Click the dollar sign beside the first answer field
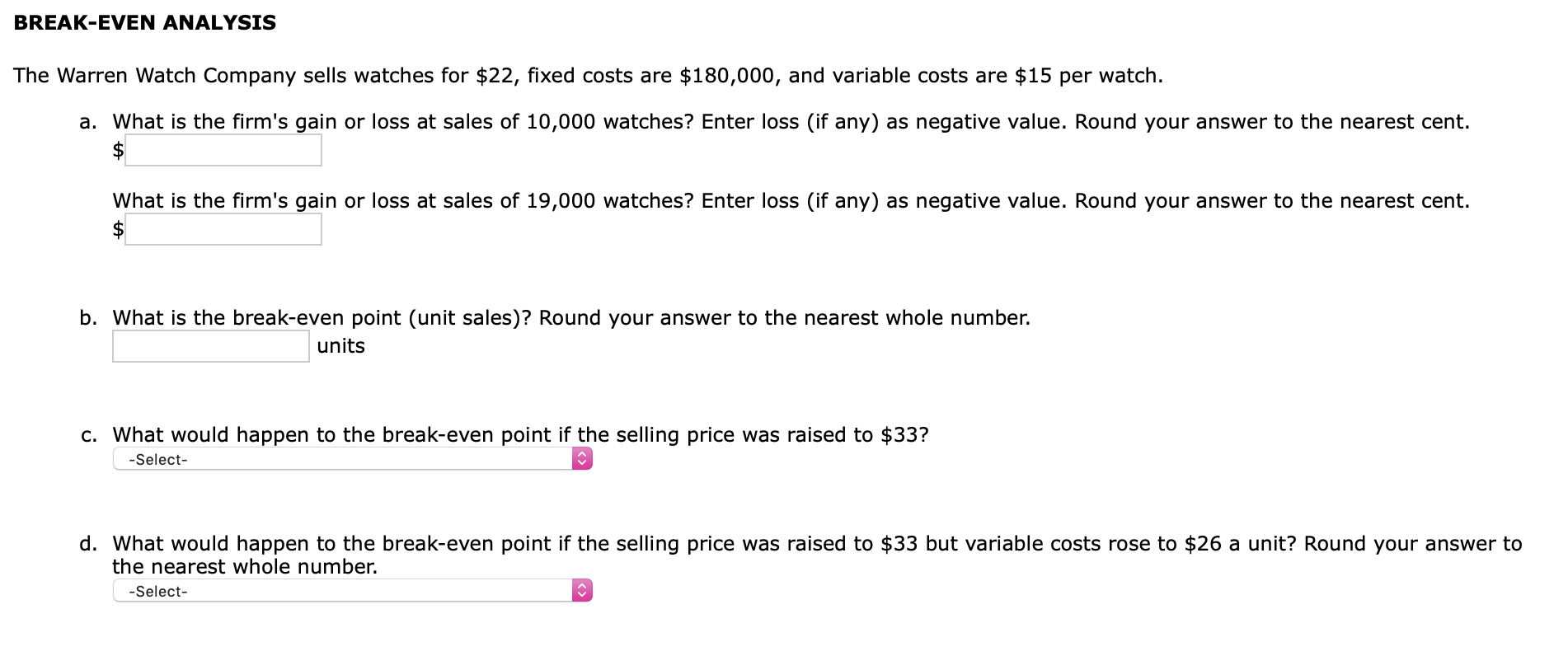Viewport: 1568px width, 656px height. point(118,150)
